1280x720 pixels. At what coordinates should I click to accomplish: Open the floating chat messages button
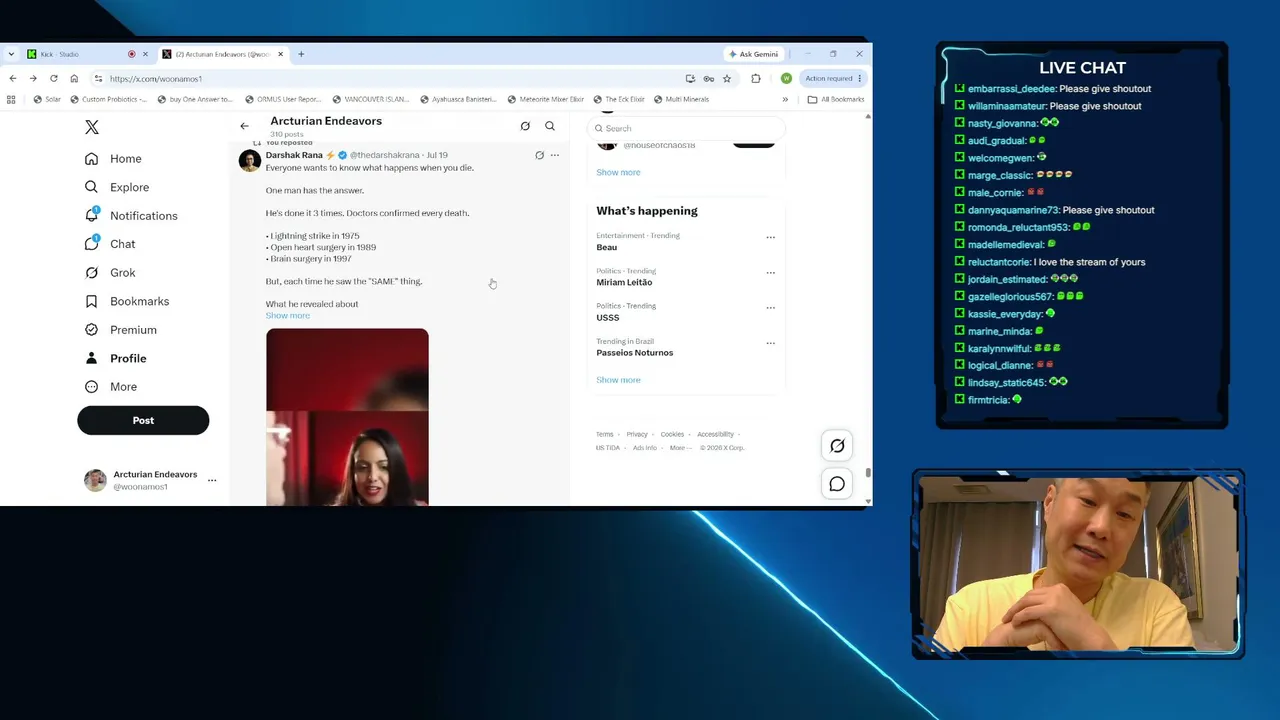point(837,484)
